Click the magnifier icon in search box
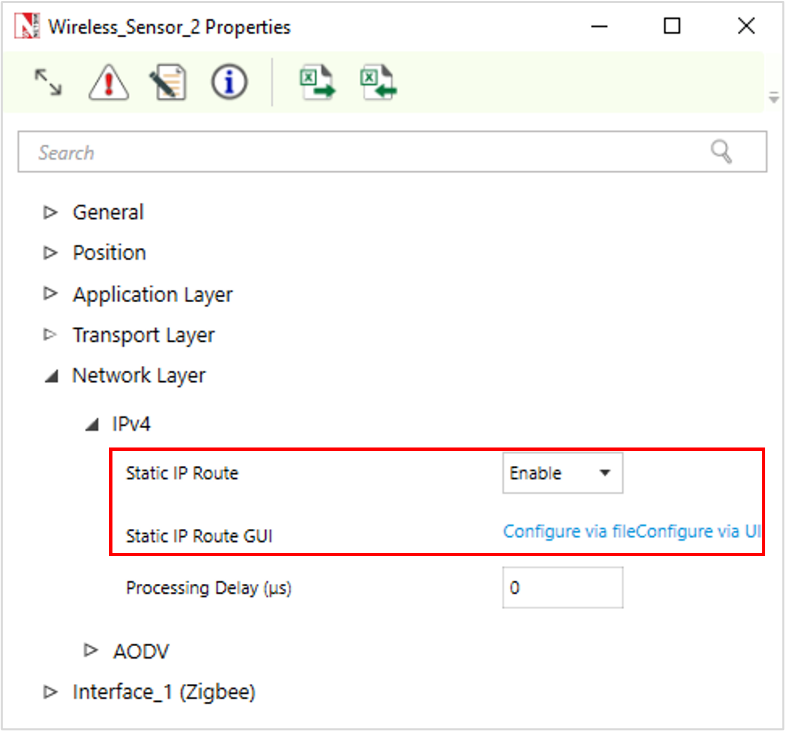This screenshot has height=731, width=785. click(721, 152)
